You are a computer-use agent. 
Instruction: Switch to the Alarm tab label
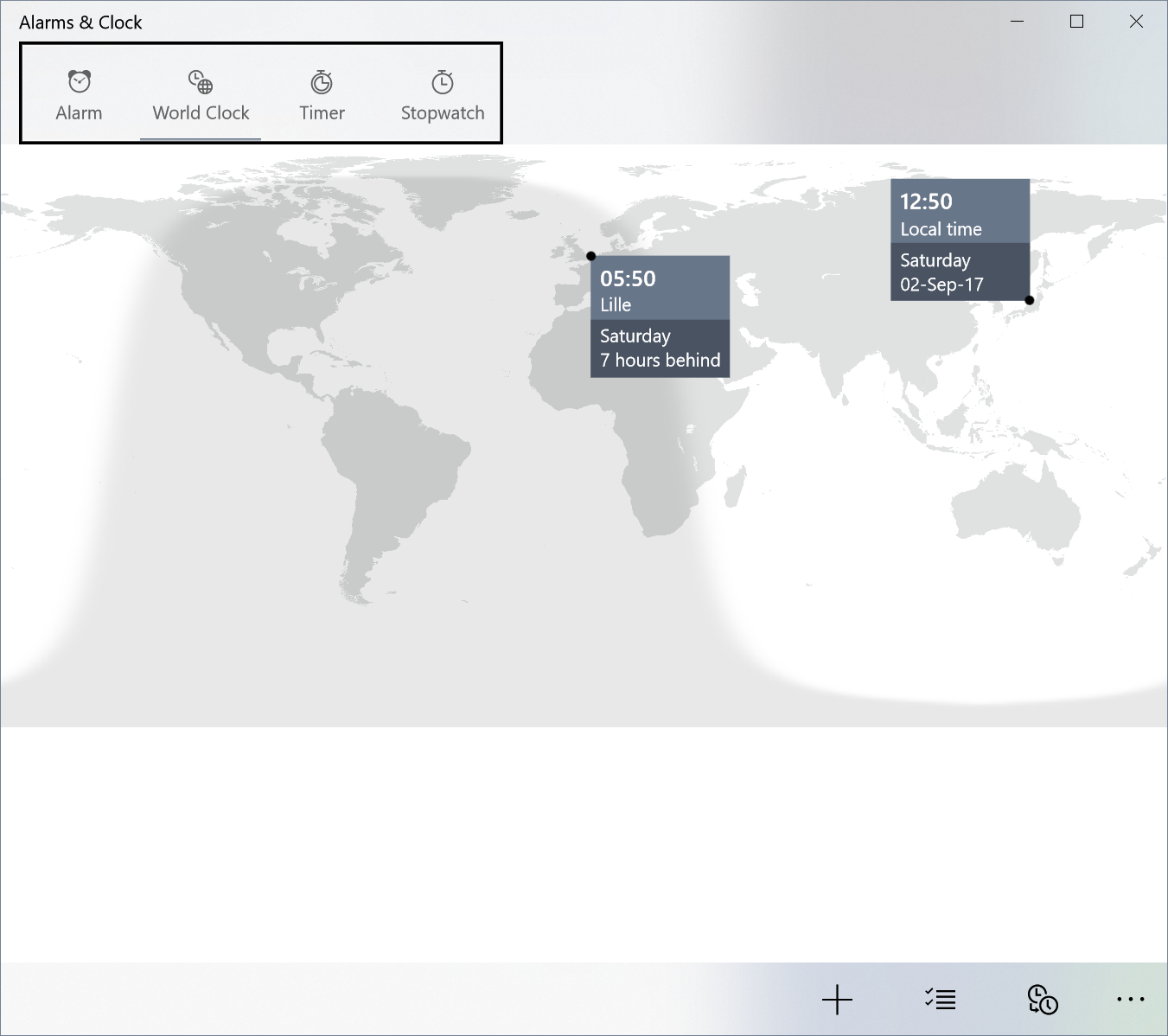(x=79, y=113)
